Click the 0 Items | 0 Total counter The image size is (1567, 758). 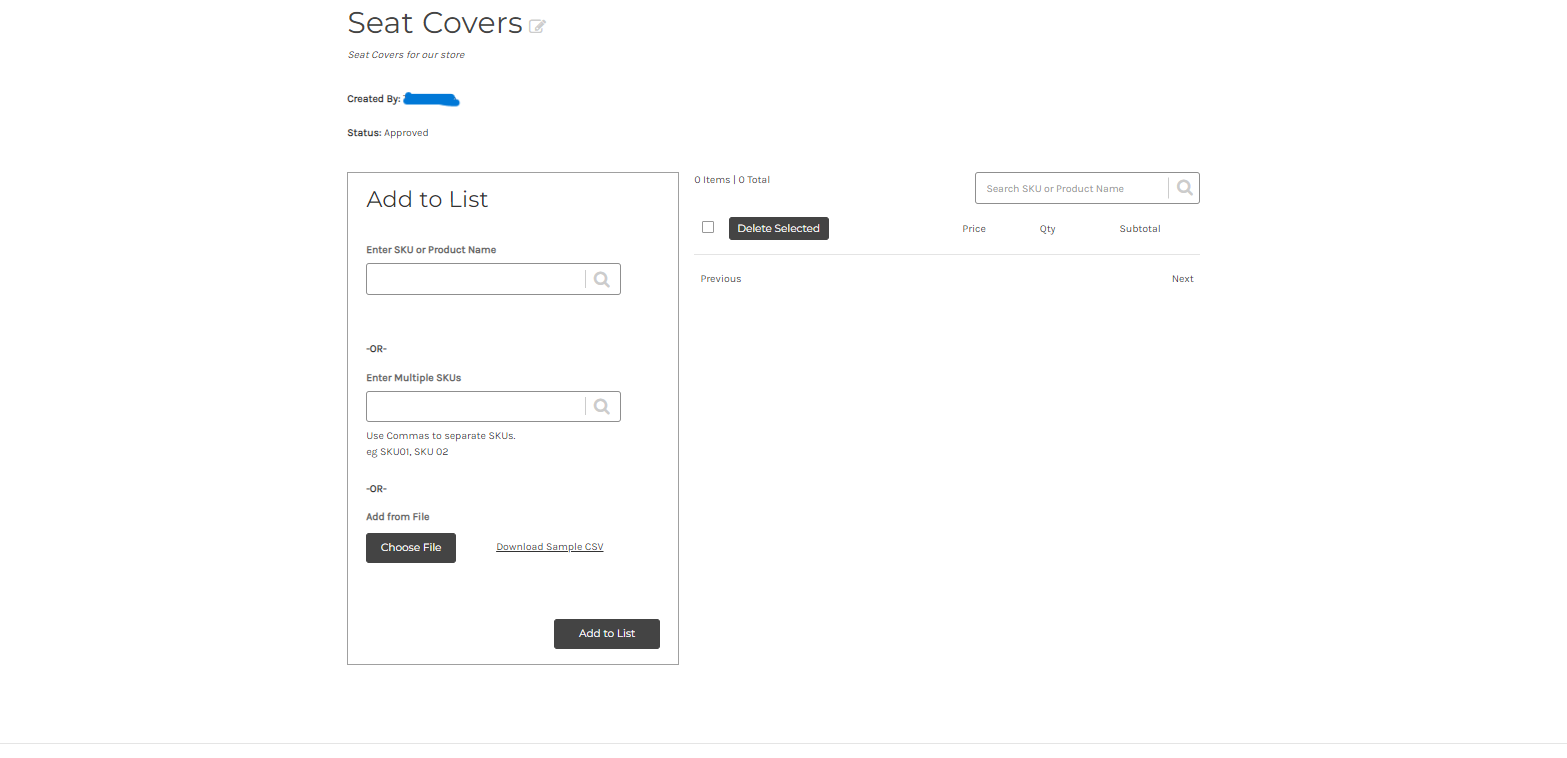pyautogui.click(x=732, y=180)
